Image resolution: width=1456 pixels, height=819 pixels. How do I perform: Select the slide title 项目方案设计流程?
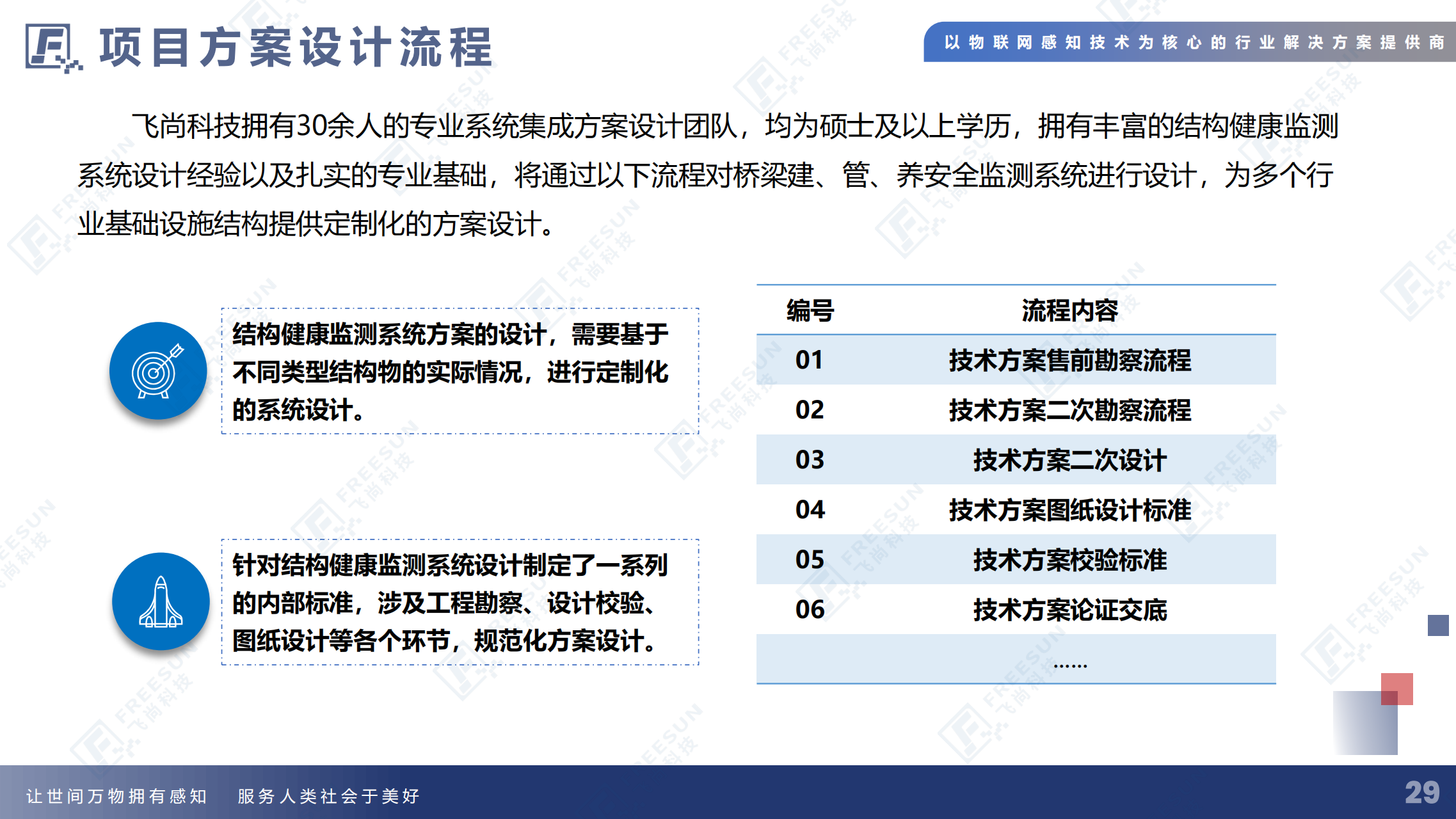[296, 47]
